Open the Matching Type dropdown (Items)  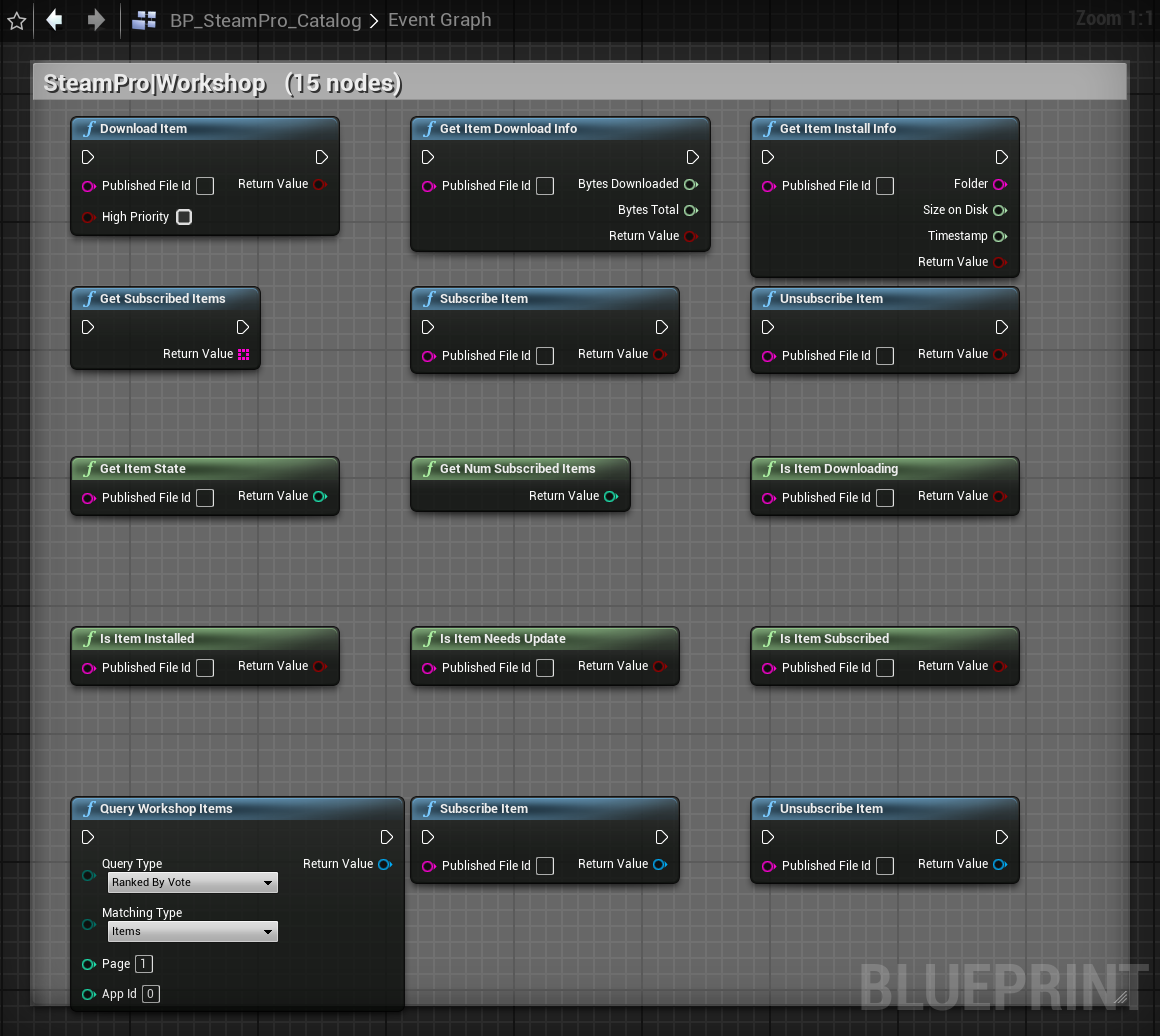192,932
